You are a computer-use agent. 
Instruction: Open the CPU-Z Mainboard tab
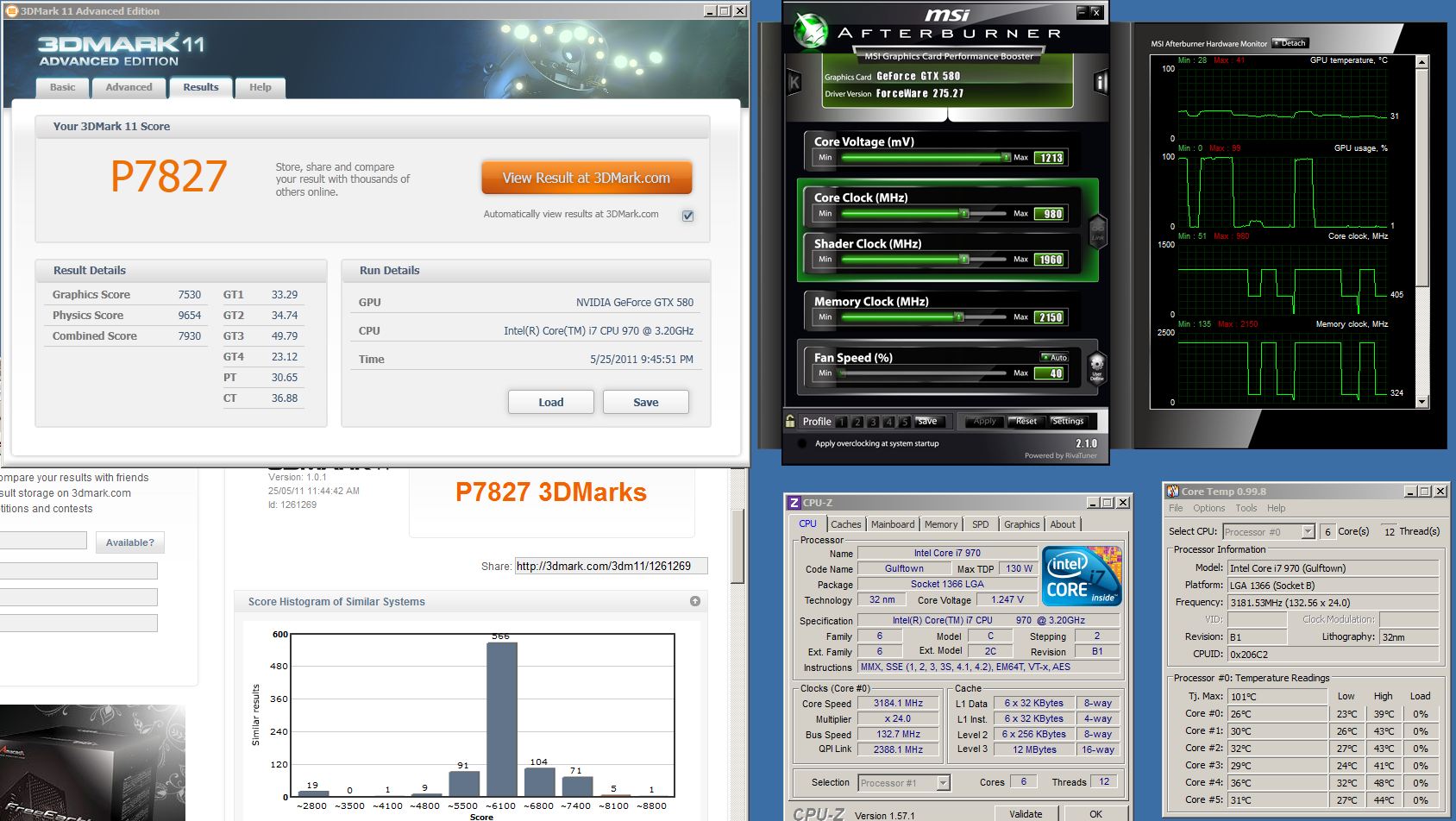[x=893, y=524]
